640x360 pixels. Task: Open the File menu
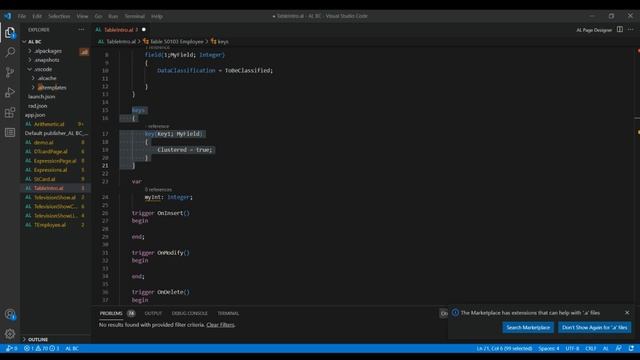click(x=22, y=16)
